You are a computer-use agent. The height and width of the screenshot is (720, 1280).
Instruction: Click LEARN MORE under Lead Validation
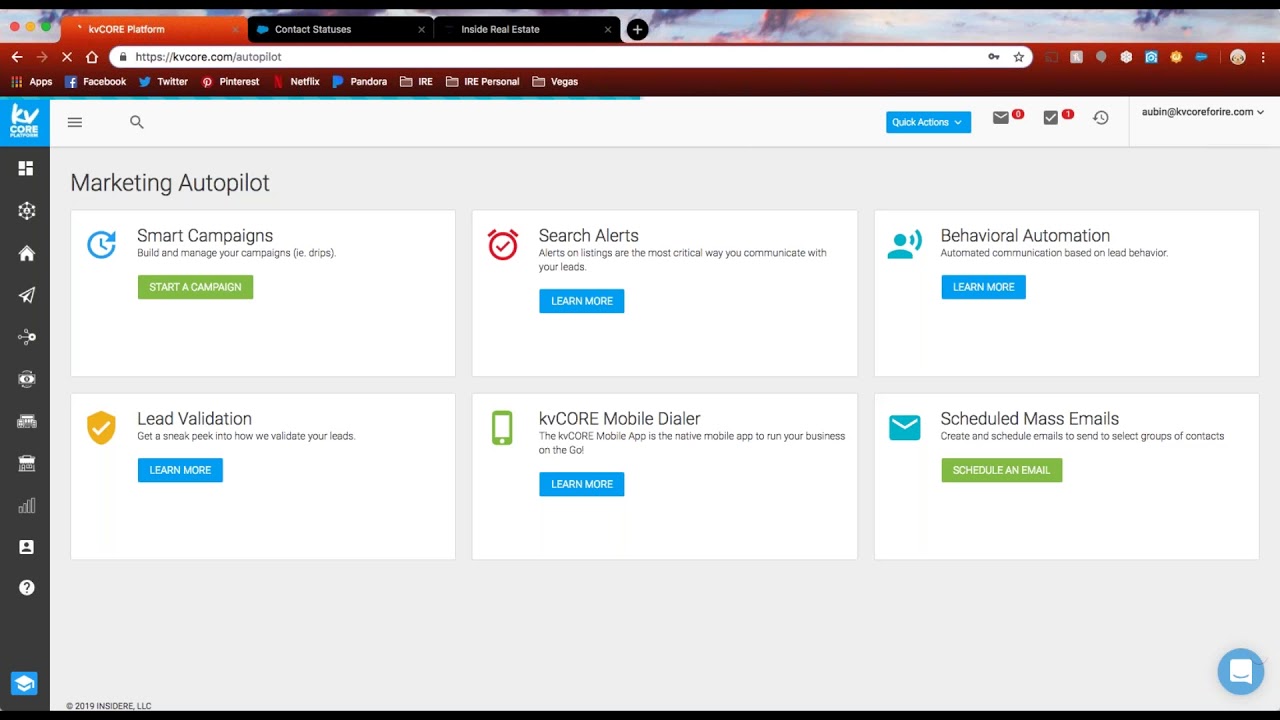[x=180, y=470]
